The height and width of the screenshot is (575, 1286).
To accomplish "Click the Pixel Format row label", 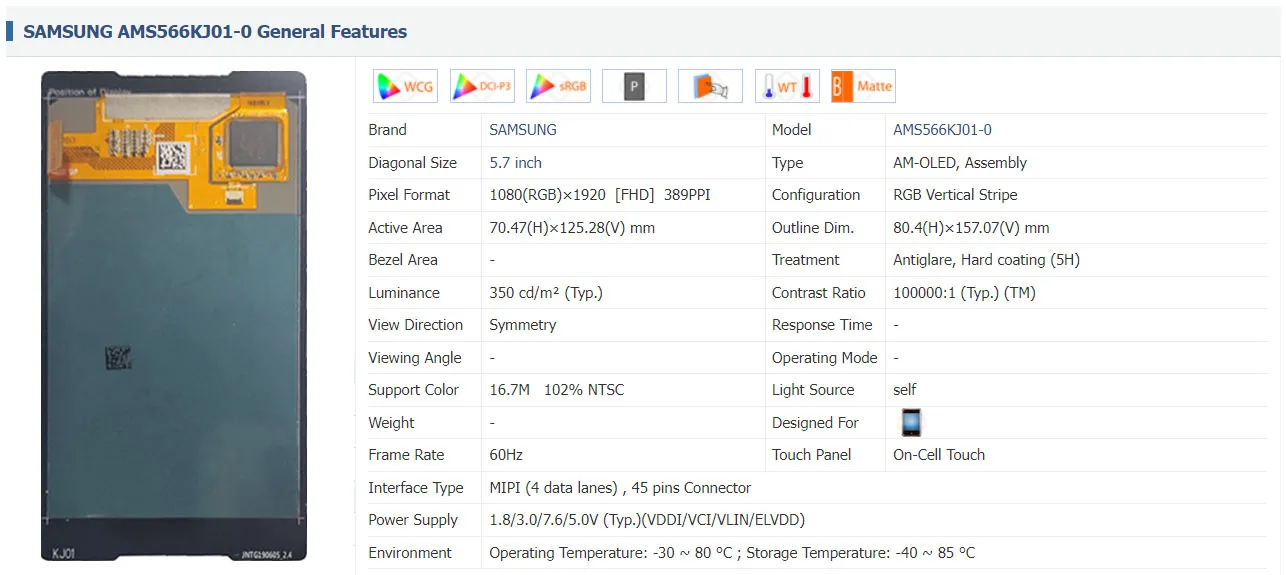I will [409, 195].
